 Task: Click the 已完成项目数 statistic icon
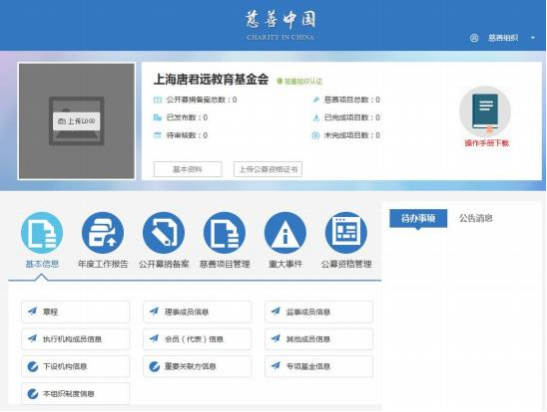[x=316, y=118]
